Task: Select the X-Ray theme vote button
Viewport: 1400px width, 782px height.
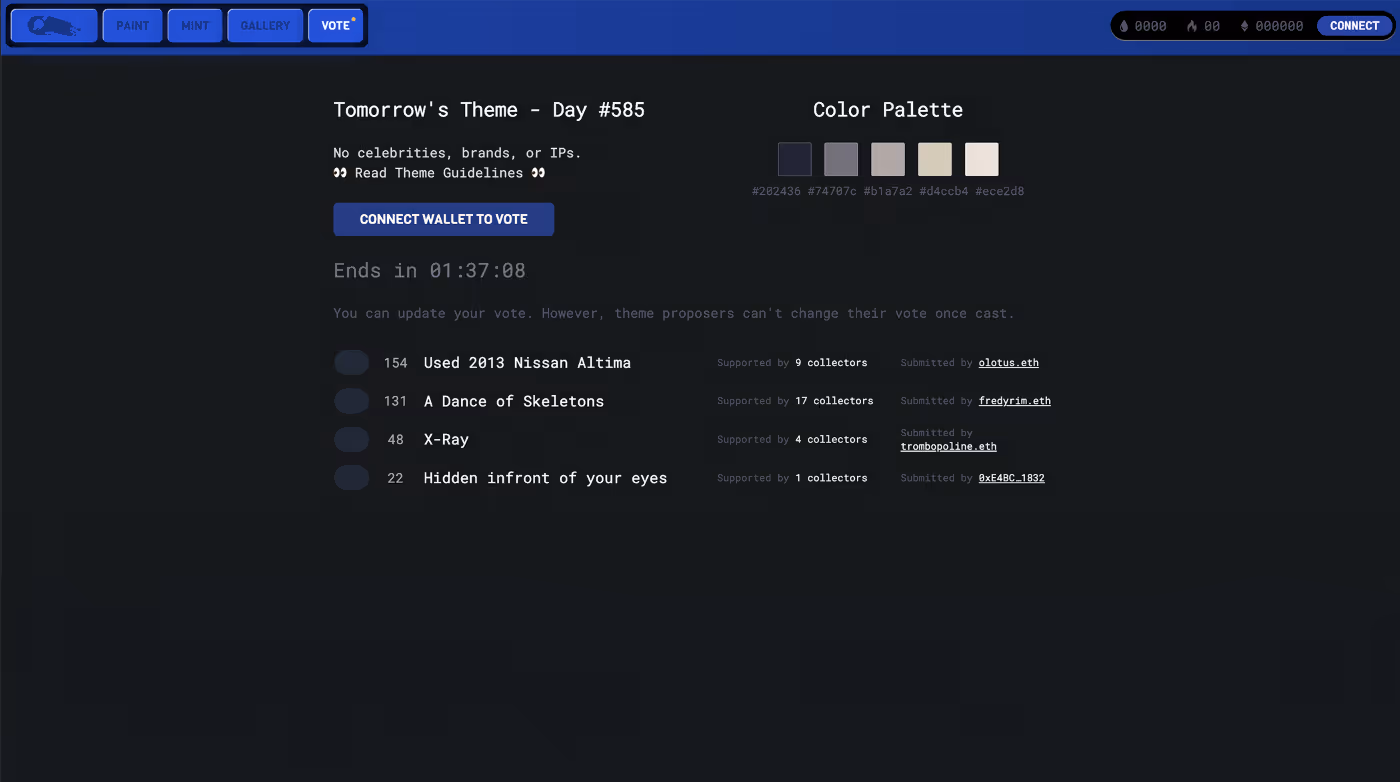Action: point(351,440)
